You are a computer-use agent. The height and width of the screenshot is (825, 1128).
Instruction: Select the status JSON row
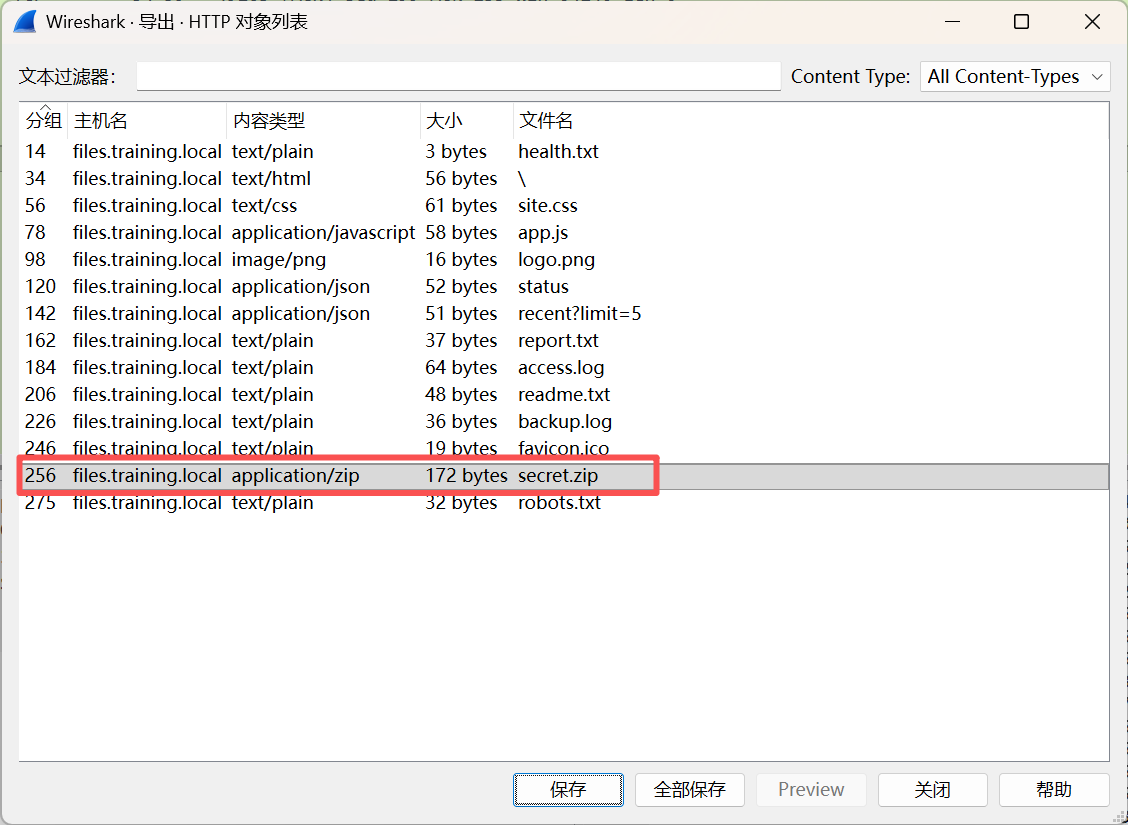(x=564, y=286)
